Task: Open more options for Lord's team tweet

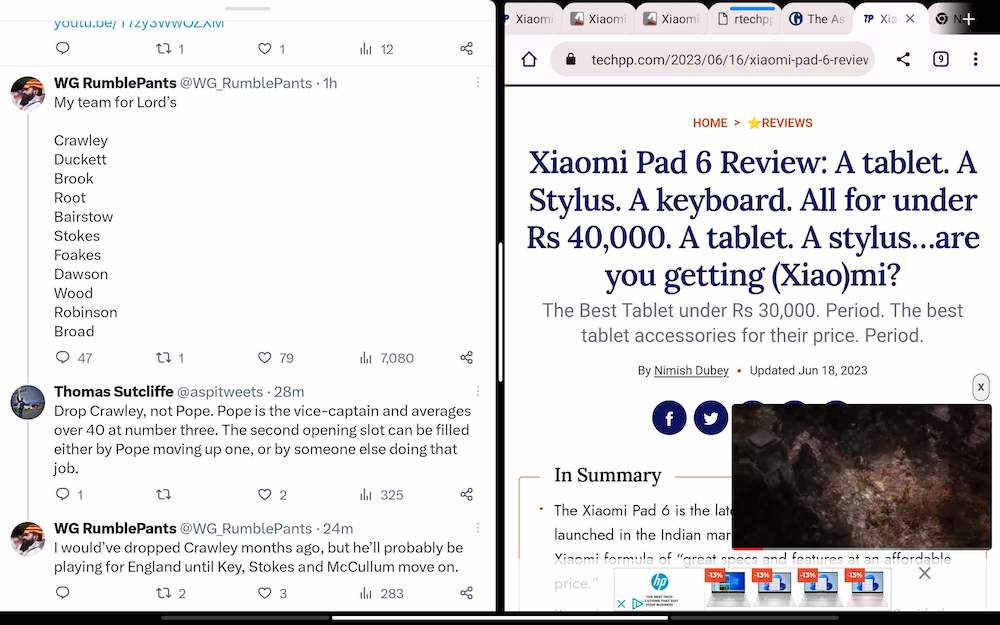Action: tap(477, 83)
